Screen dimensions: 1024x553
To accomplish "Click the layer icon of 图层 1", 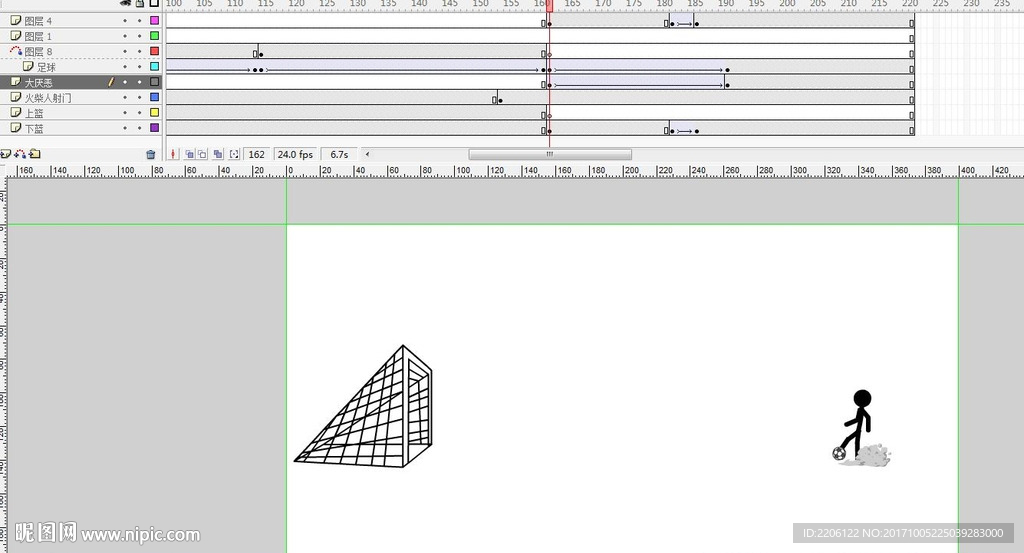I will [16, 36].
